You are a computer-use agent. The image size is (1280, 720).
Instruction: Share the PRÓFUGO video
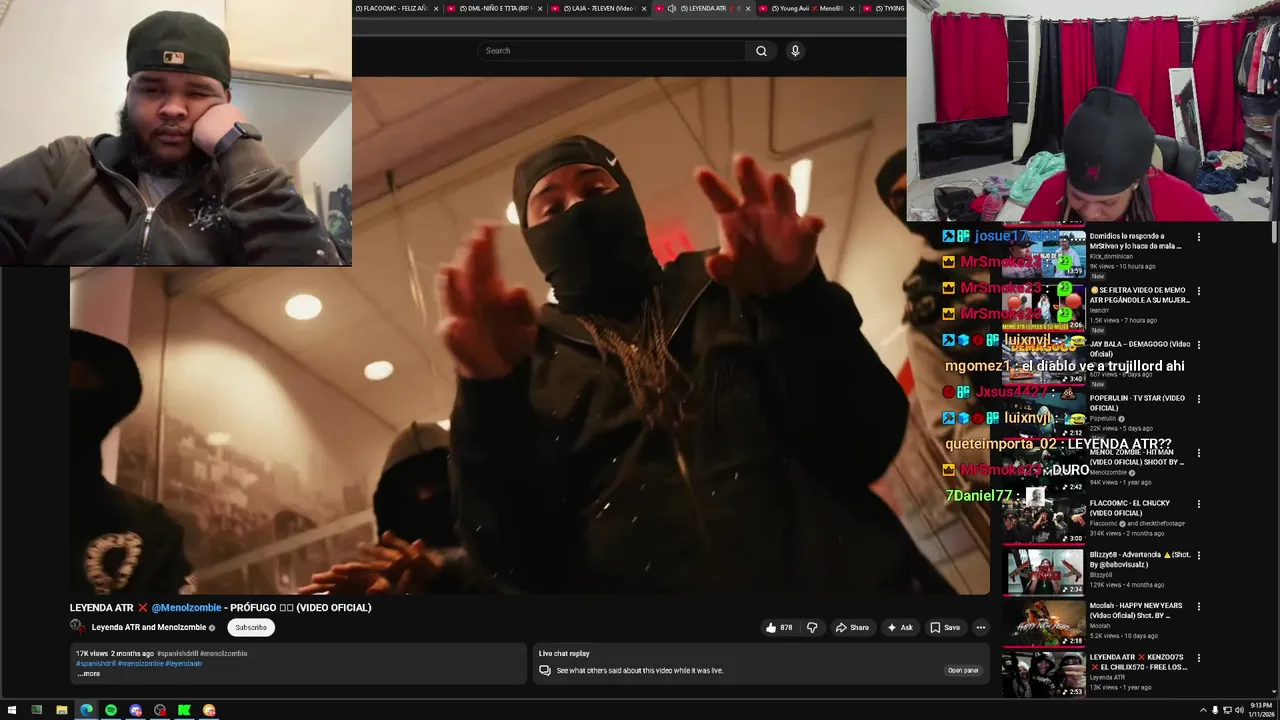click(852, 628)
